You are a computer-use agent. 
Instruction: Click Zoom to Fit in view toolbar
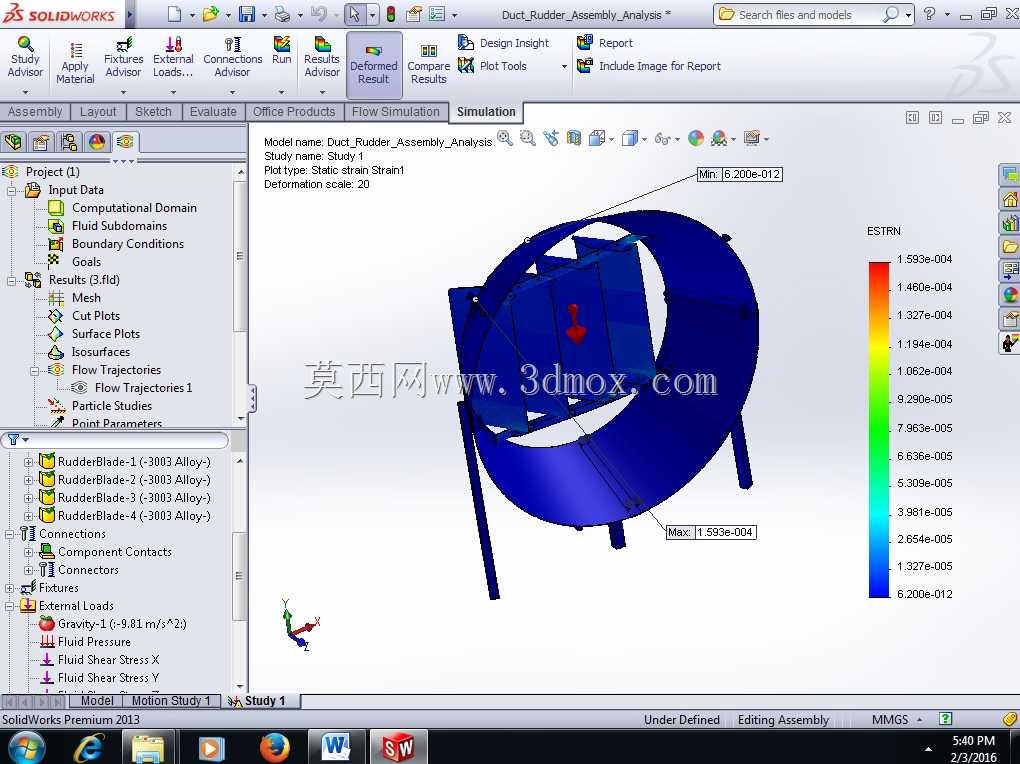pos(505,138)
